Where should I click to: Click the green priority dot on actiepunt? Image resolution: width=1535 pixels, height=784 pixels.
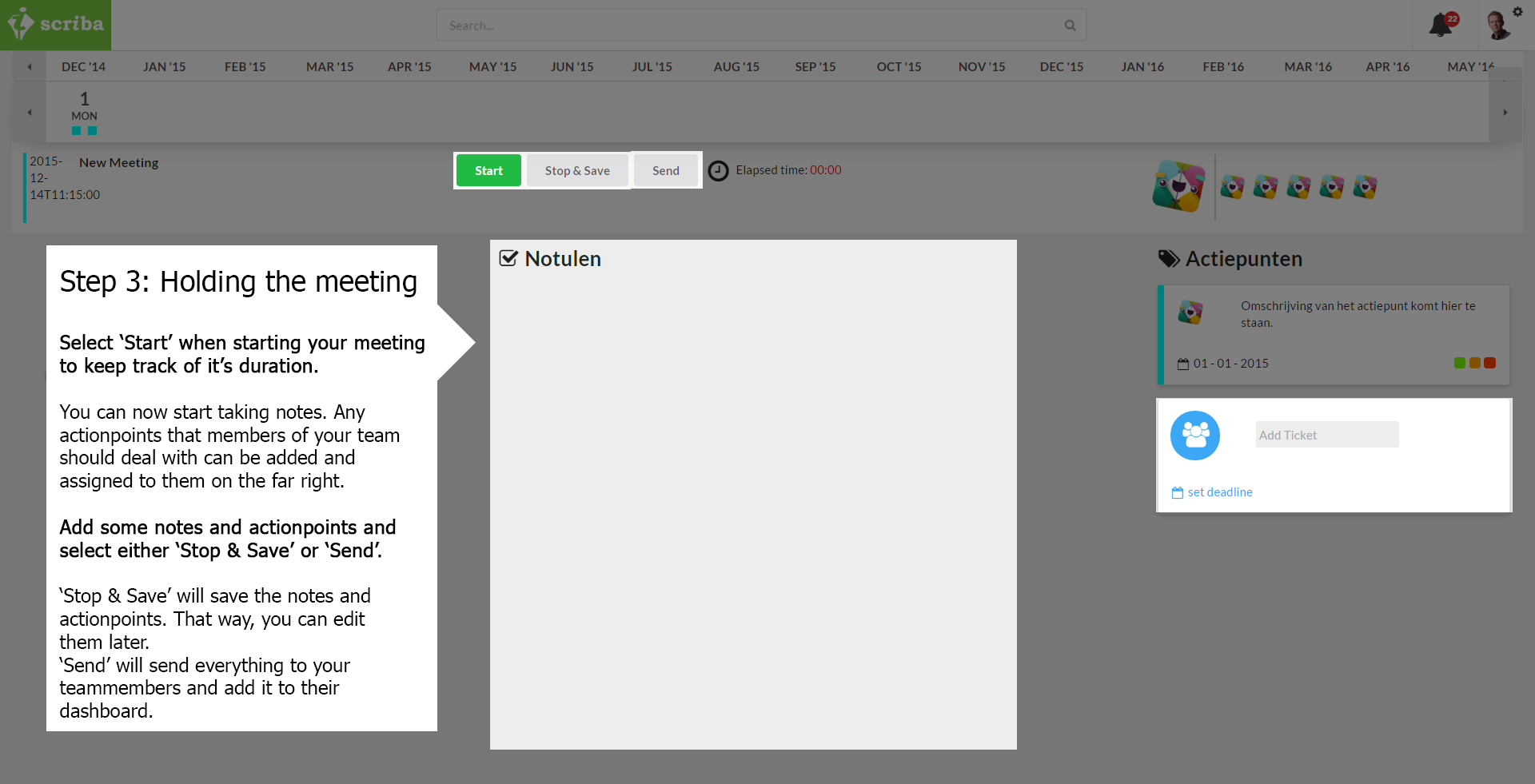[x=1459, y=363]
